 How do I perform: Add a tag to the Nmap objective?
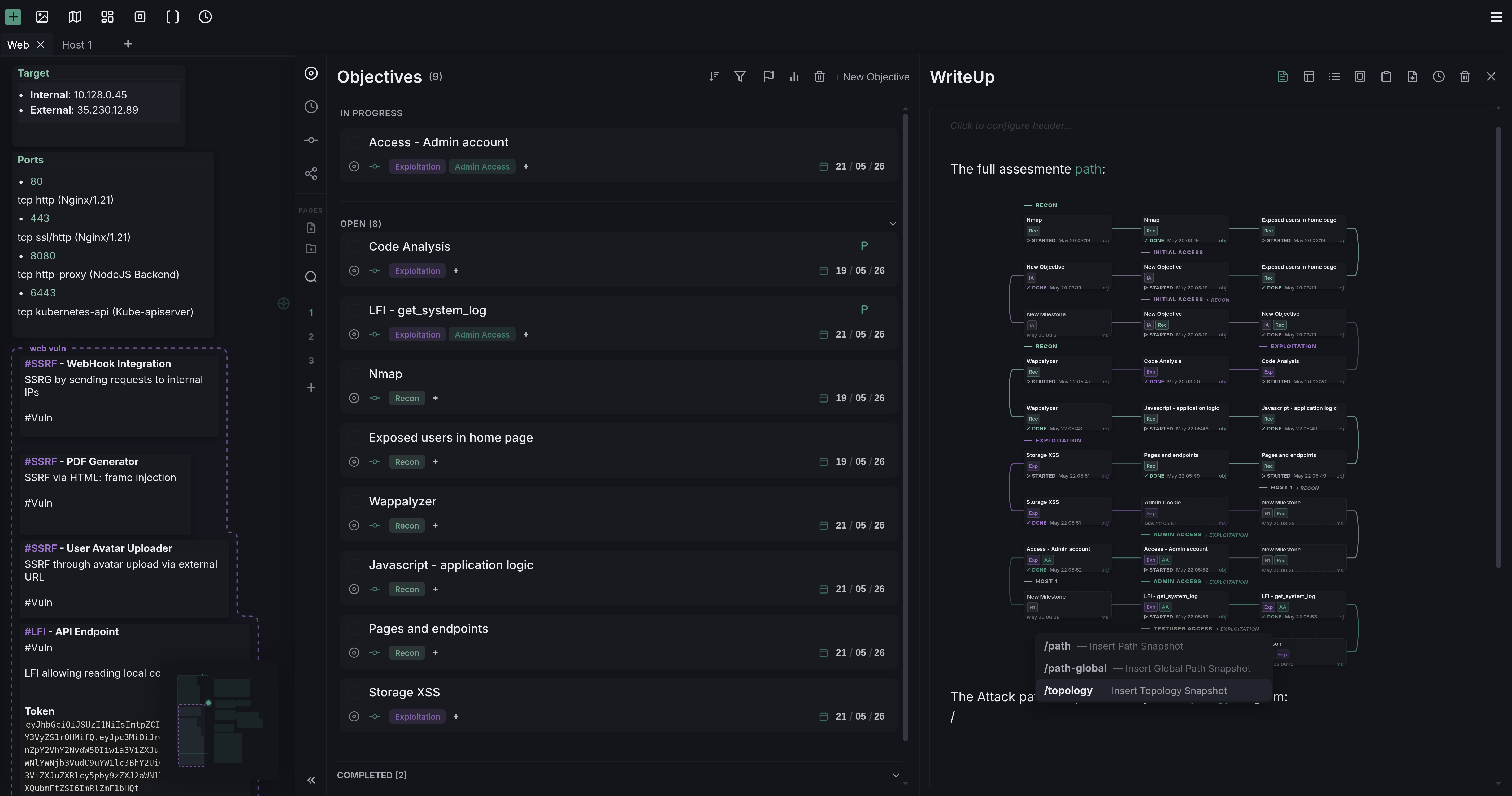click(435, 398)
